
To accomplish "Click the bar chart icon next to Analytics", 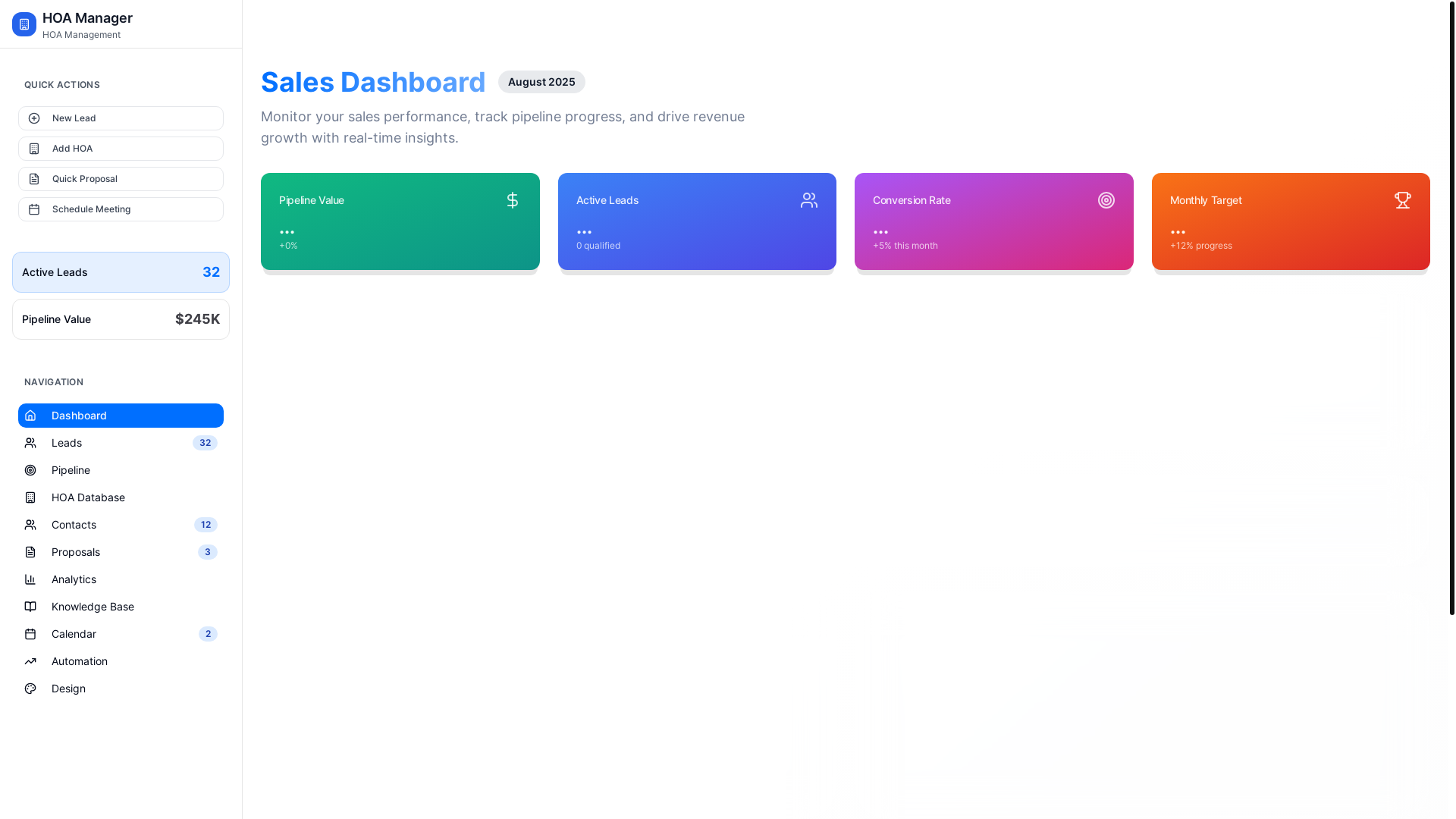I will point(30,579).
